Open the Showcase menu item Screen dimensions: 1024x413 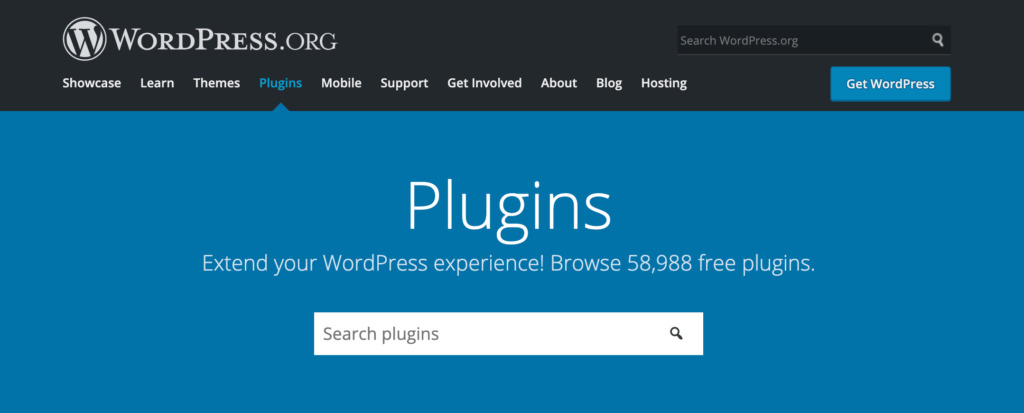[91, 83]
